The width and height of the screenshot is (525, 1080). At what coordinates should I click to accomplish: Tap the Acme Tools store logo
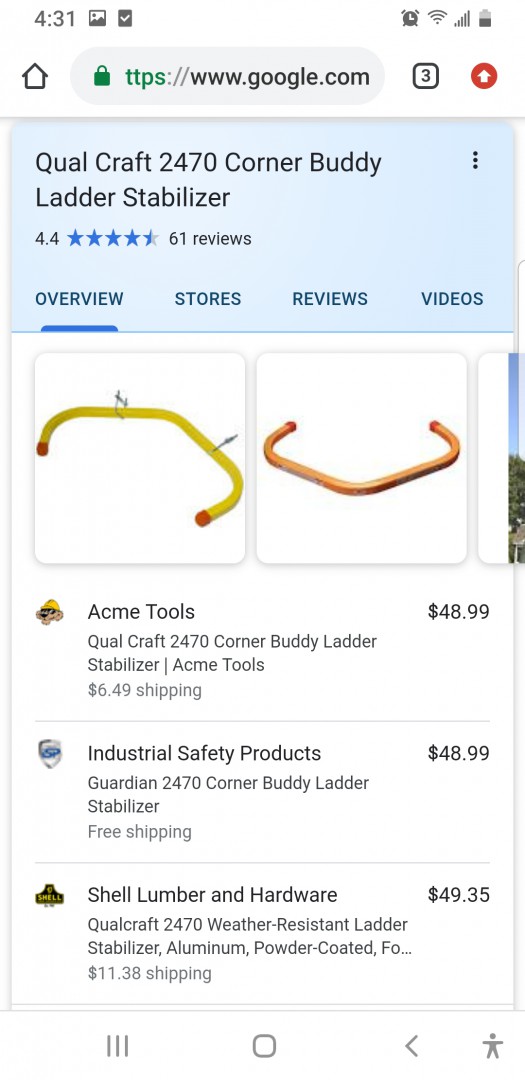[50, 612]
